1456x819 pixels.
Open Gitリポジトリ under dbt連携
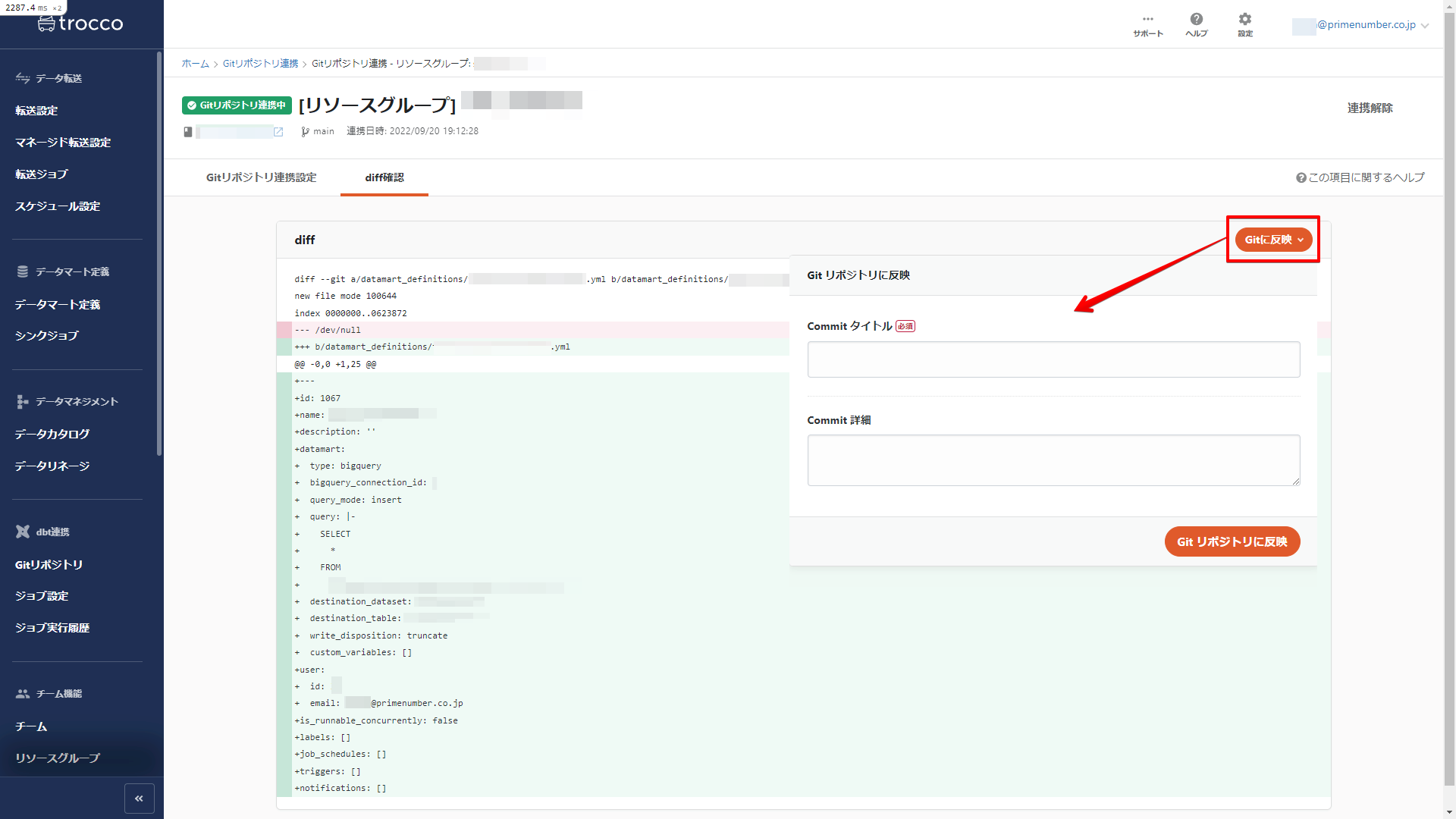pyautogui.click(x=49, y=565)
